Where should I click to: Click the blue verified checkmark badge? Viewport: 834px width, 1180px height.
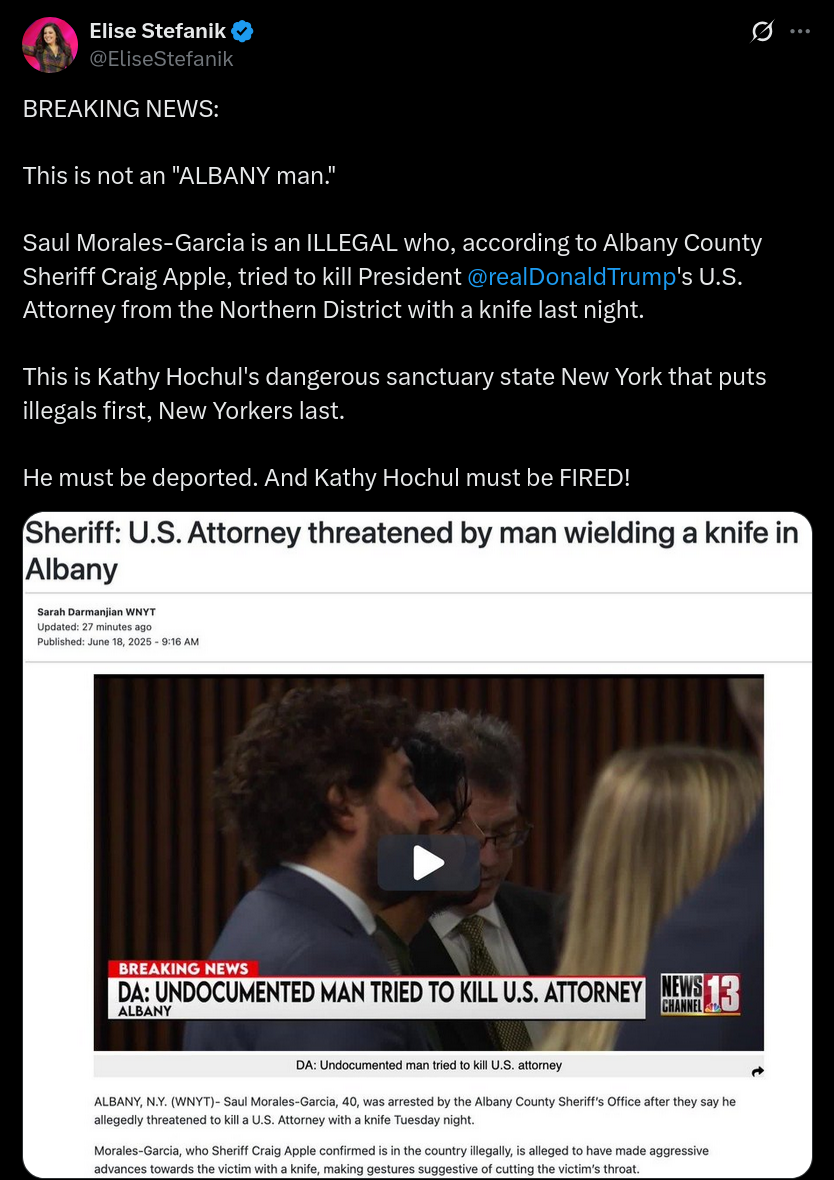242,31
